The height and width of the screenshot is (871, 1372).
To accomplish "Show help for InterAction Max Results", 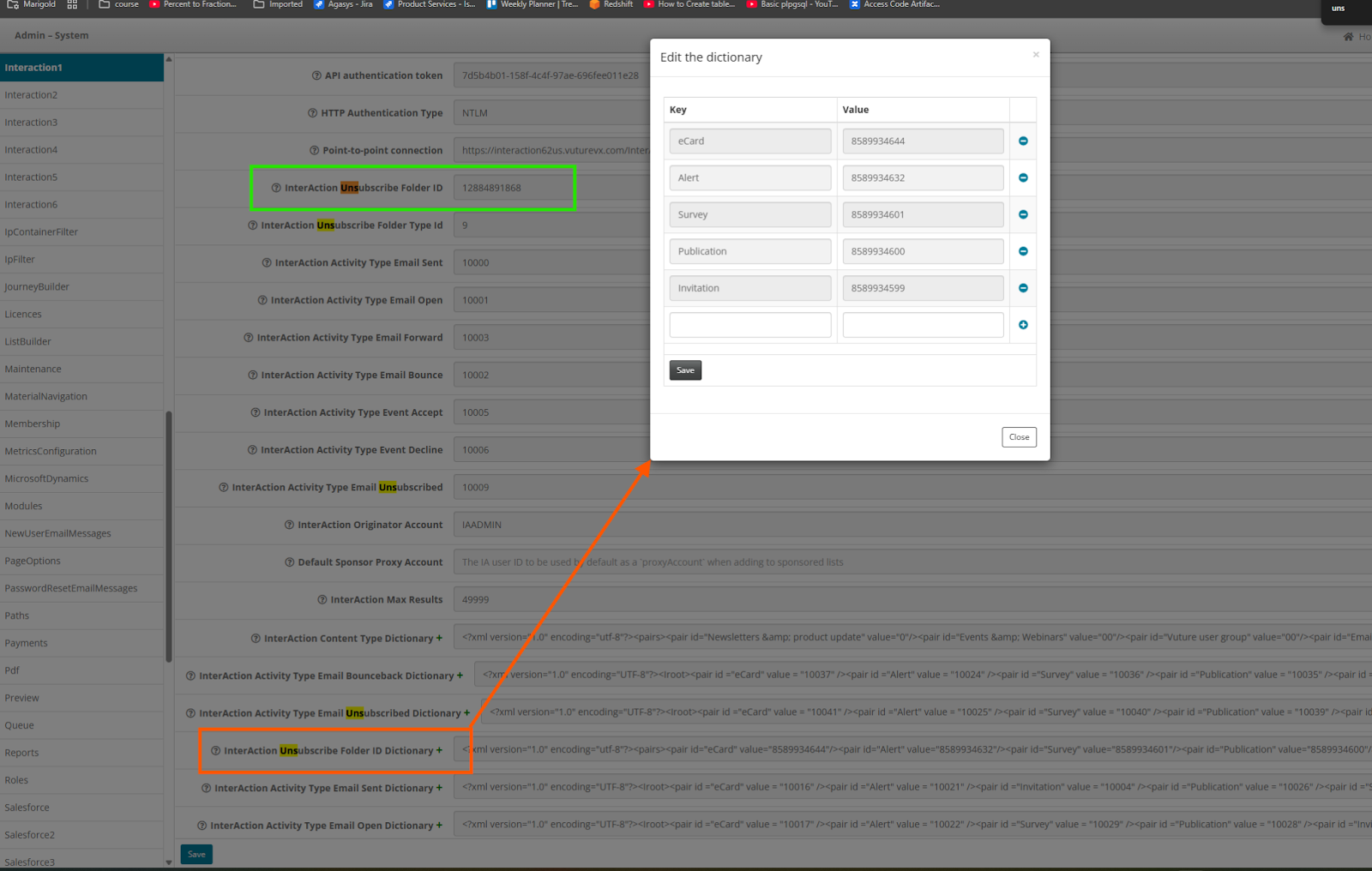I will click(x=322, y=600).
